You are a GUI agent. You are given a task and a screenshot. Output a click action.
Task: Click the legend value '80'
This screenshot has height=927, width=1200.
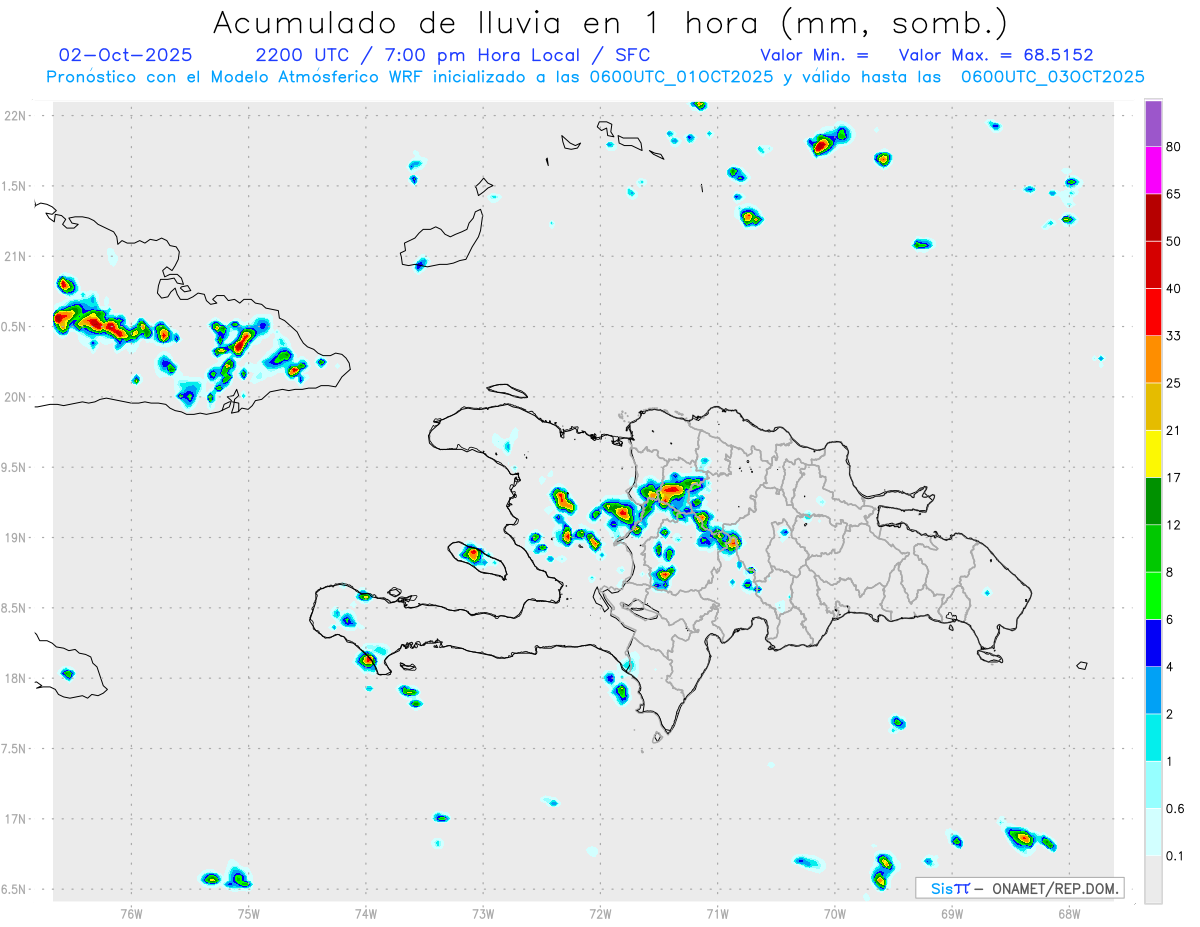[x=1173, y=147]
